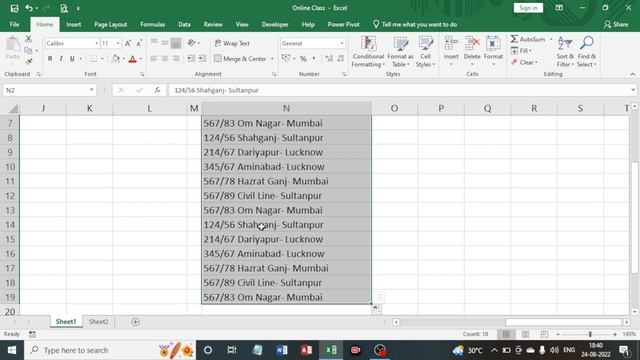
Task: Click the Save icon in quick access toolbar
Action: 14,8
